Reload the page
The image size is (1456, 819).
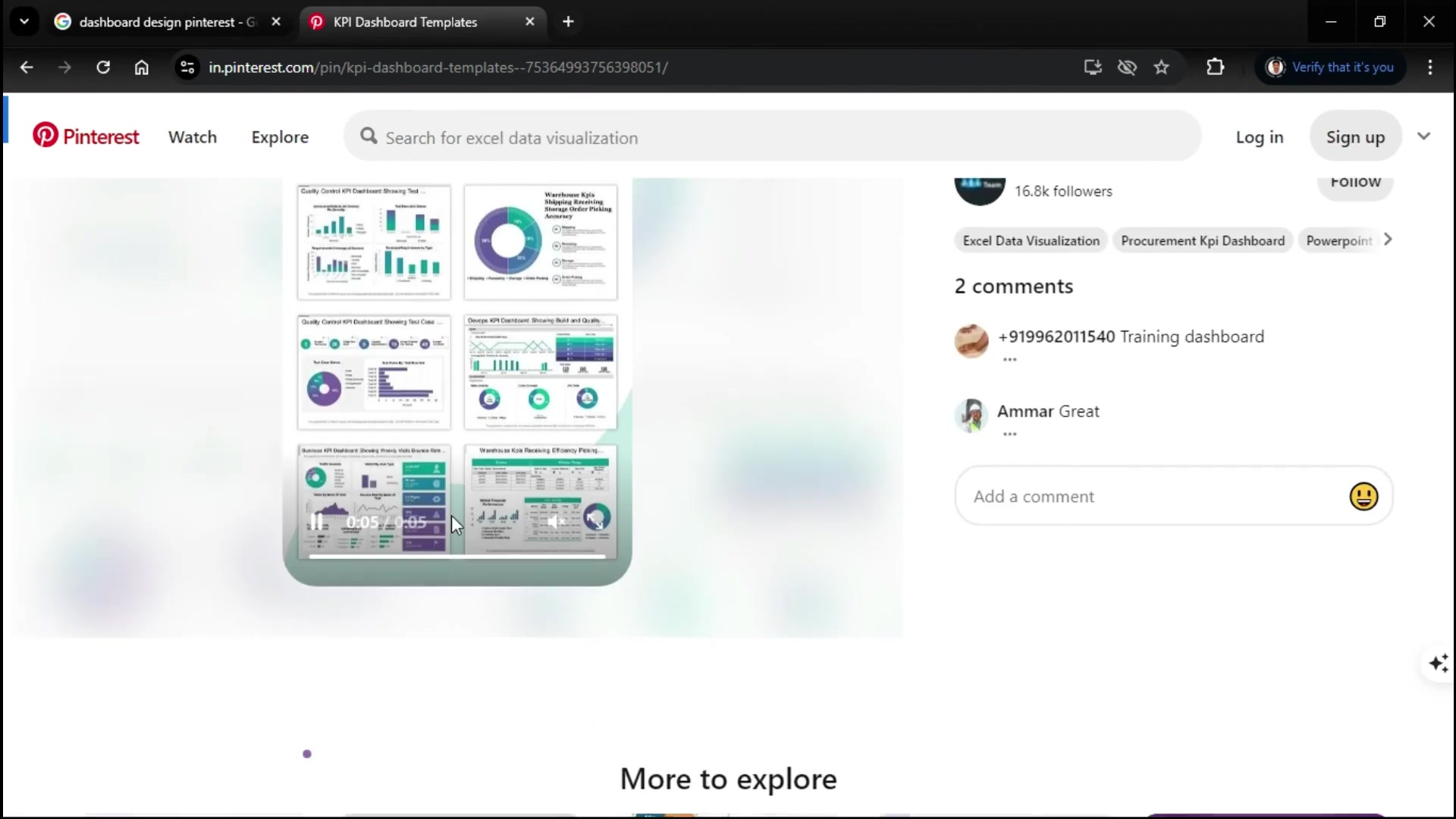(103, 67)
